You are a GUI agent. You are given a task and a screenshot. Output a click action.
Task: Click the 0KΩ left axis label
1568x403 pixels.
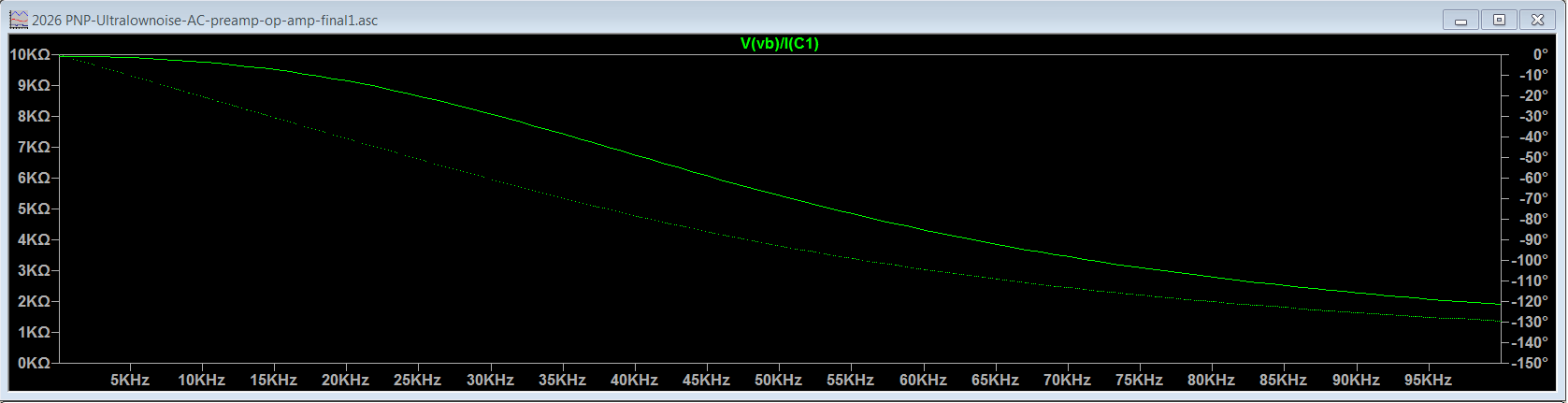pyautogui.click(x=34, y=364)
